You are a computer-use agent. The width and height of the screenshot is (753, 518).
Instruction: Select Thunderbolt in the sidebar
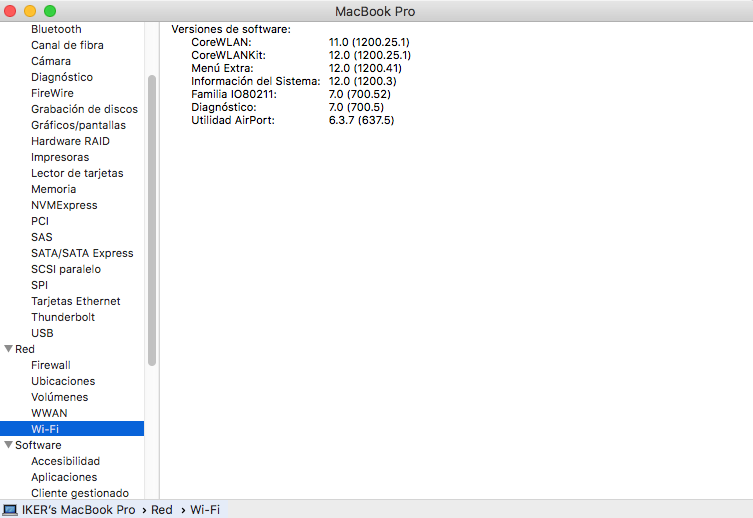coord(63,317)
